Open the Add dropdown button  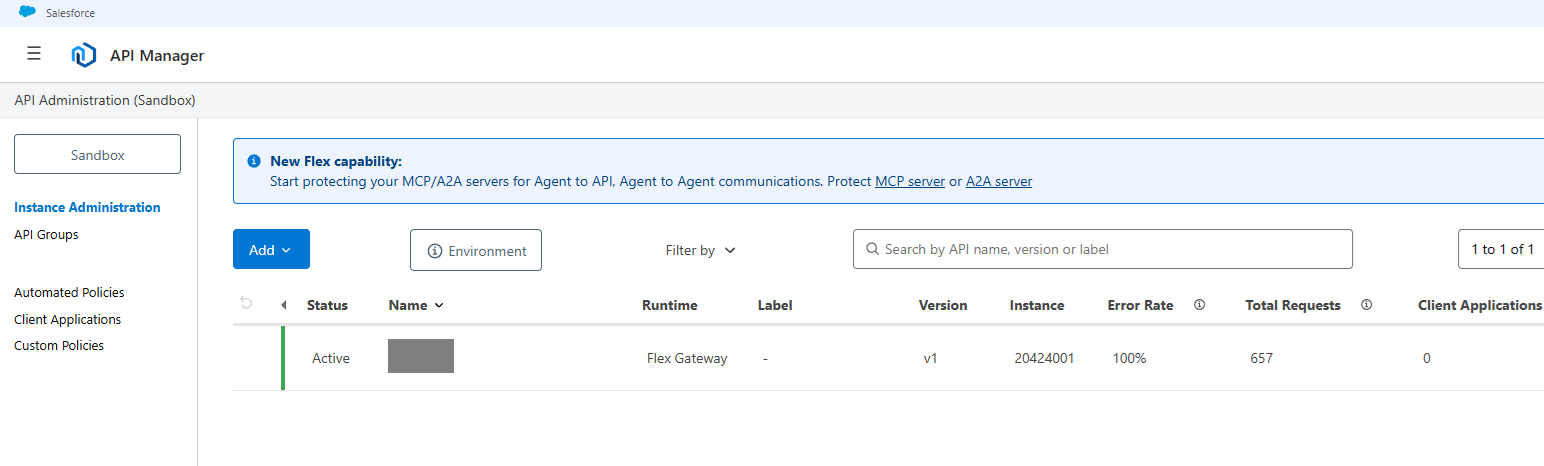[271, 250]
